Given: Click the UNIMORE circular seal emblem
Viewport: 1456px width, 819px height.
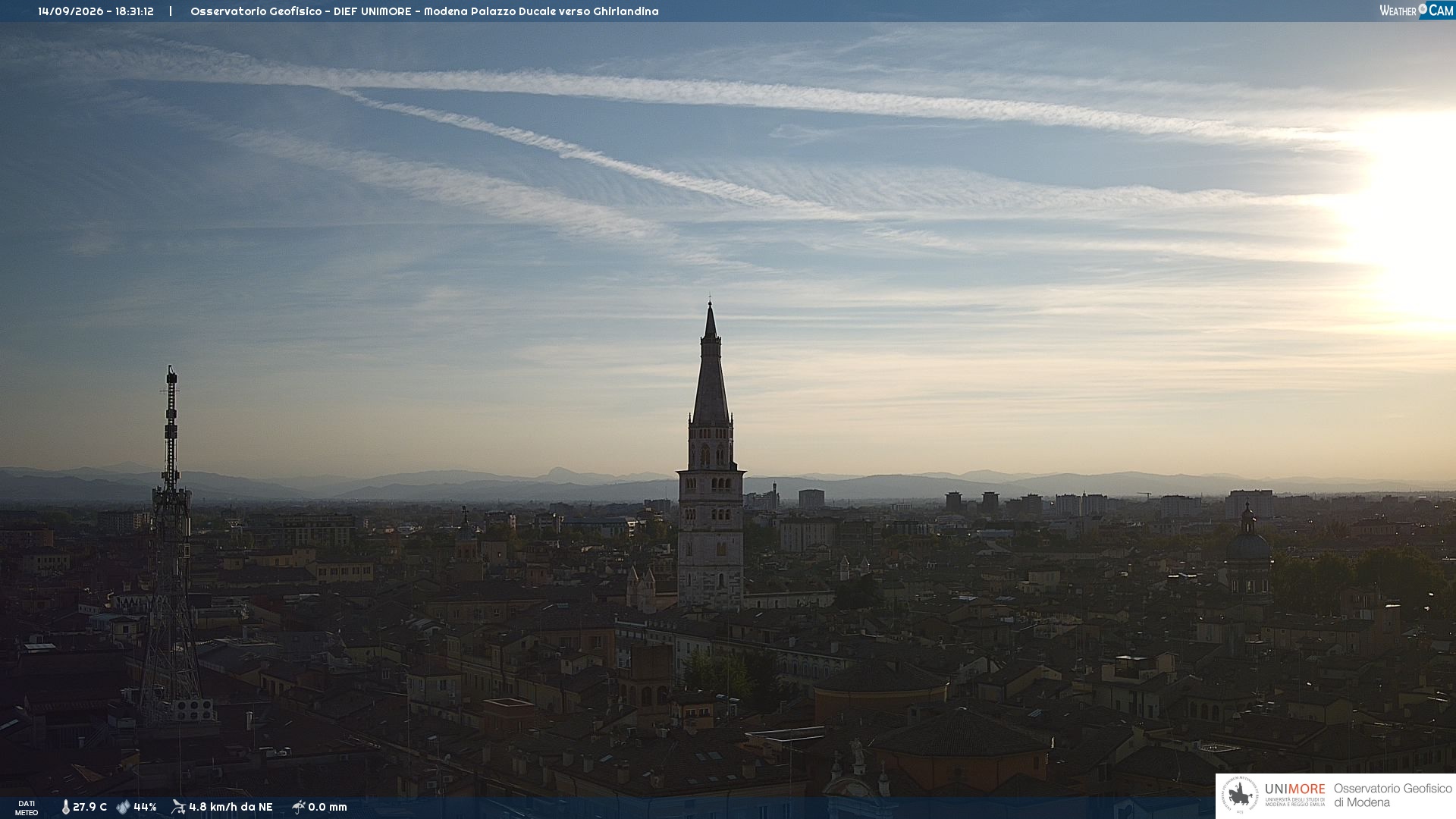Looking at the screenshot, I should [x=1240, y=795].
